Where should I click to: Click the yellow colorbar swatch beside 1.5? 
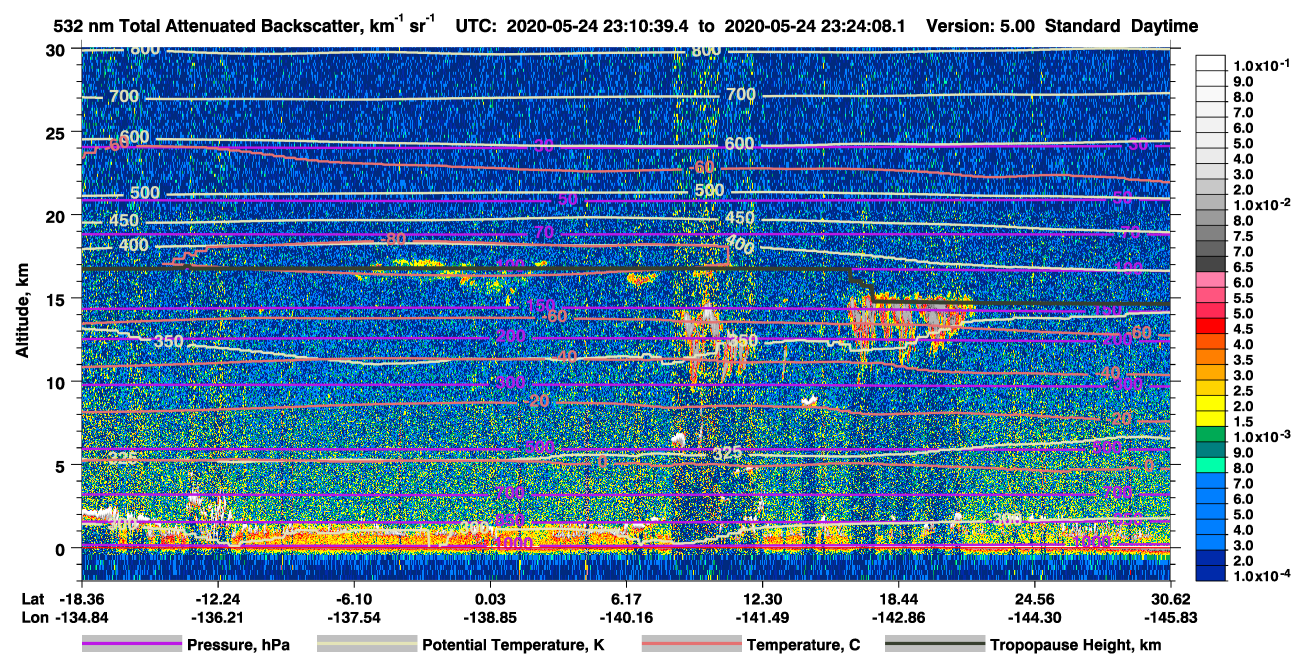click(1210, 419)
